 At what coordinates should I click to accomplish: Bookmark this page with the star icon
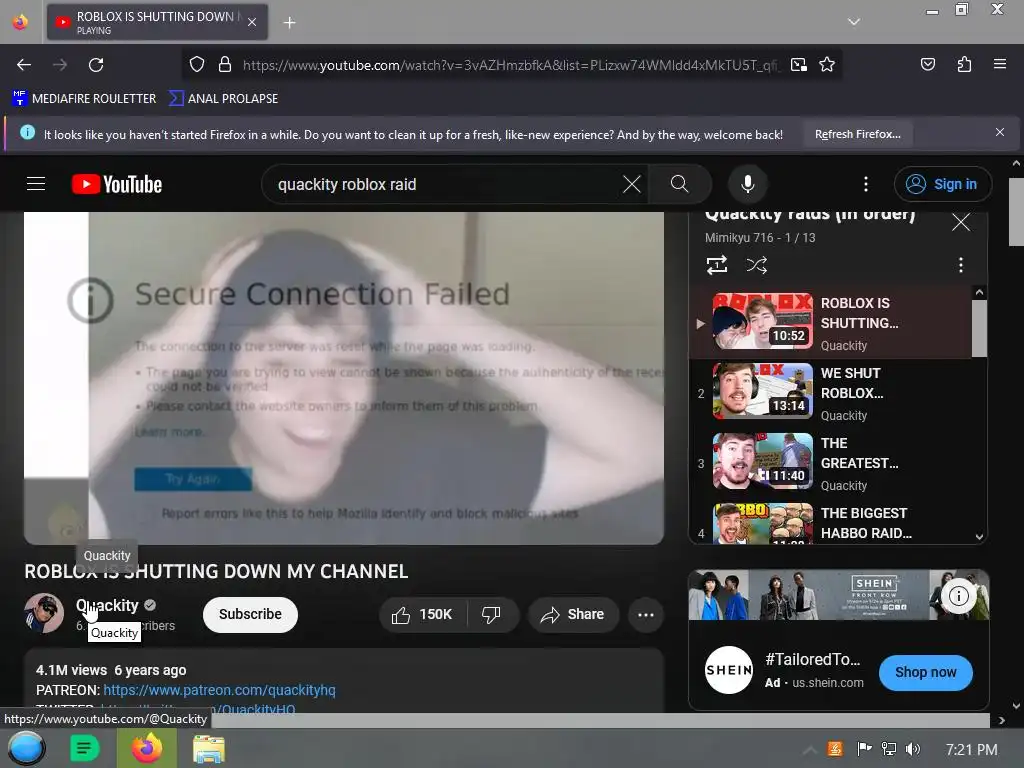(x=827, y=65)
